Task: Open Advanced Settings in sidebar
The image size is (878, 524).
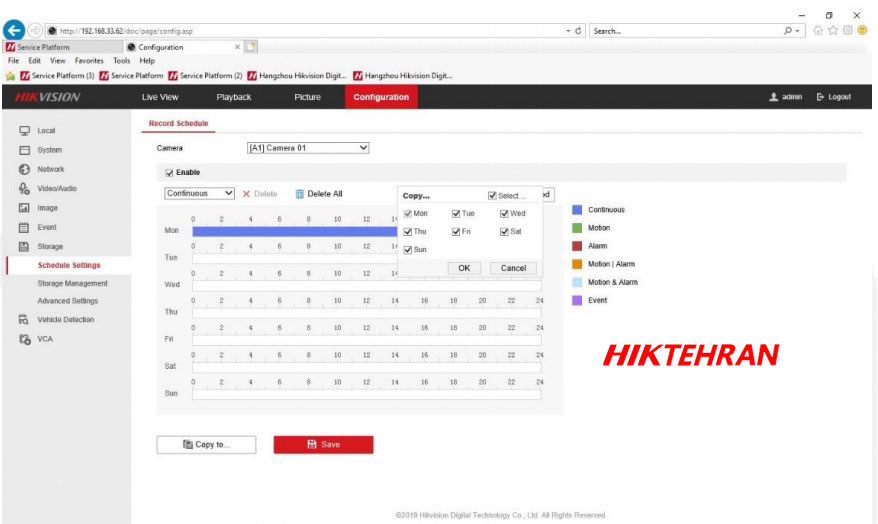Action: click(x=68, y=301)
